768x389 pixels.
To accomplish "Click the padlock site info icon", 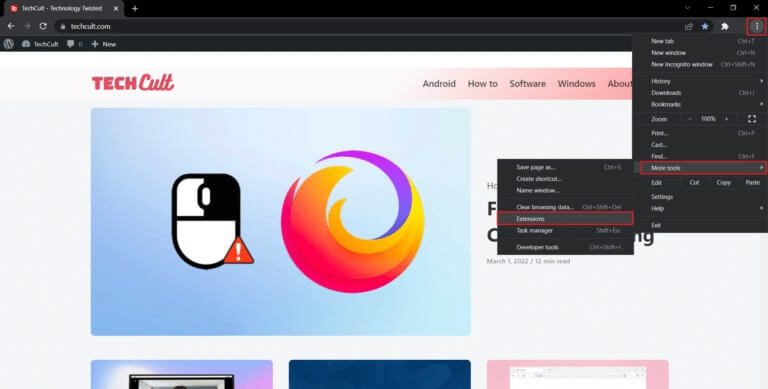I will click(x=62, y=26).
